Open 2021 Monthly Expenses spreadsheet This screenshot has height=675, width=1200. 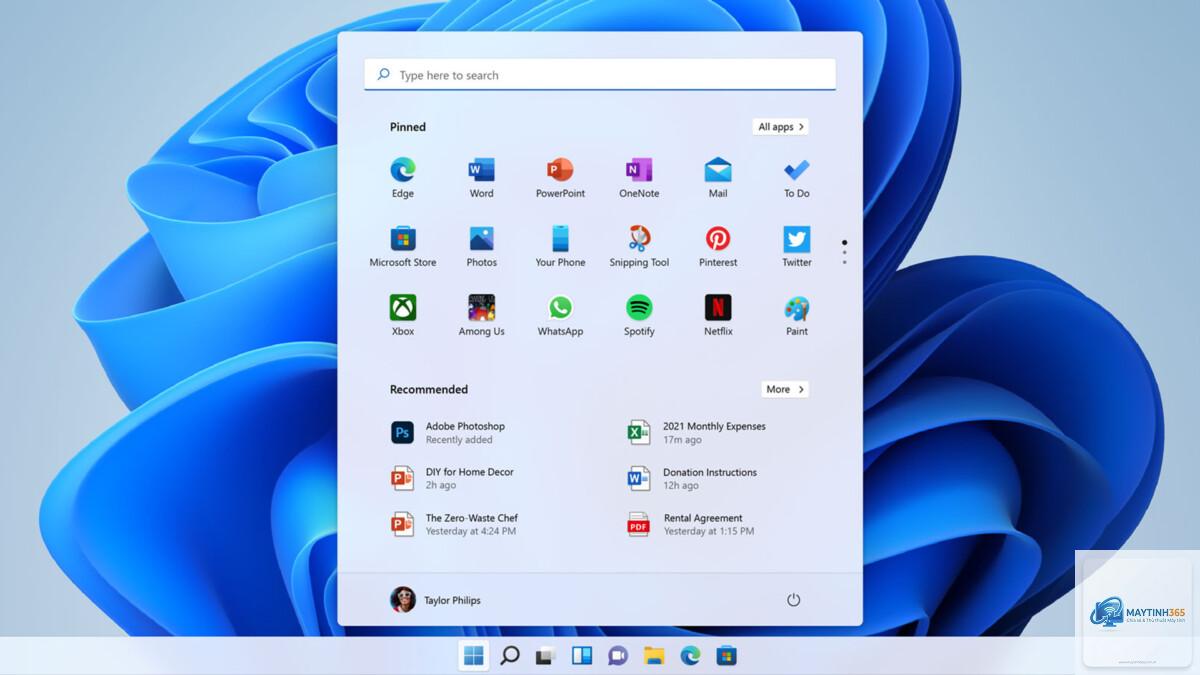(696, 432)
